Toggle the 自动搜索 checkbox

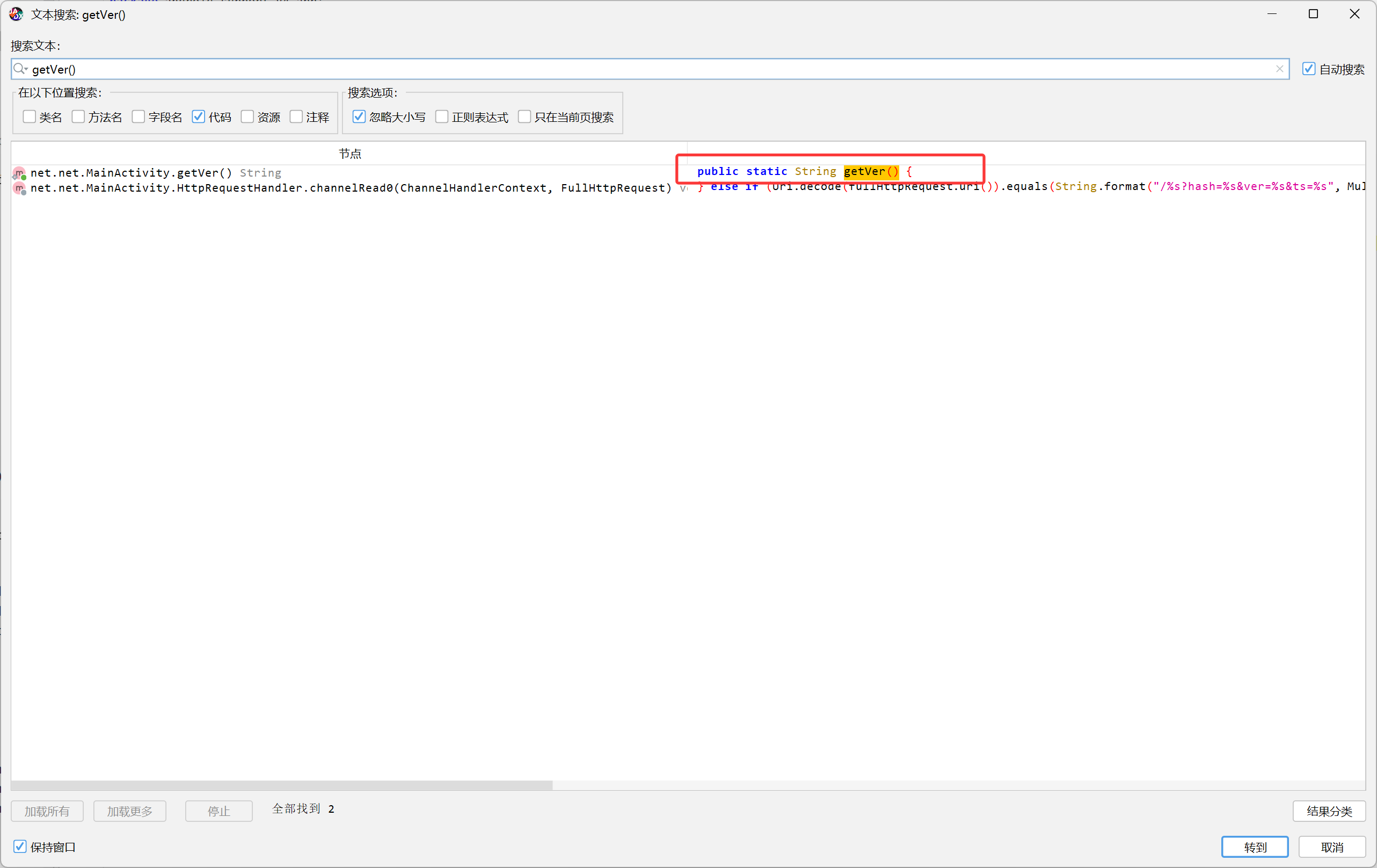click(1308, 69)
